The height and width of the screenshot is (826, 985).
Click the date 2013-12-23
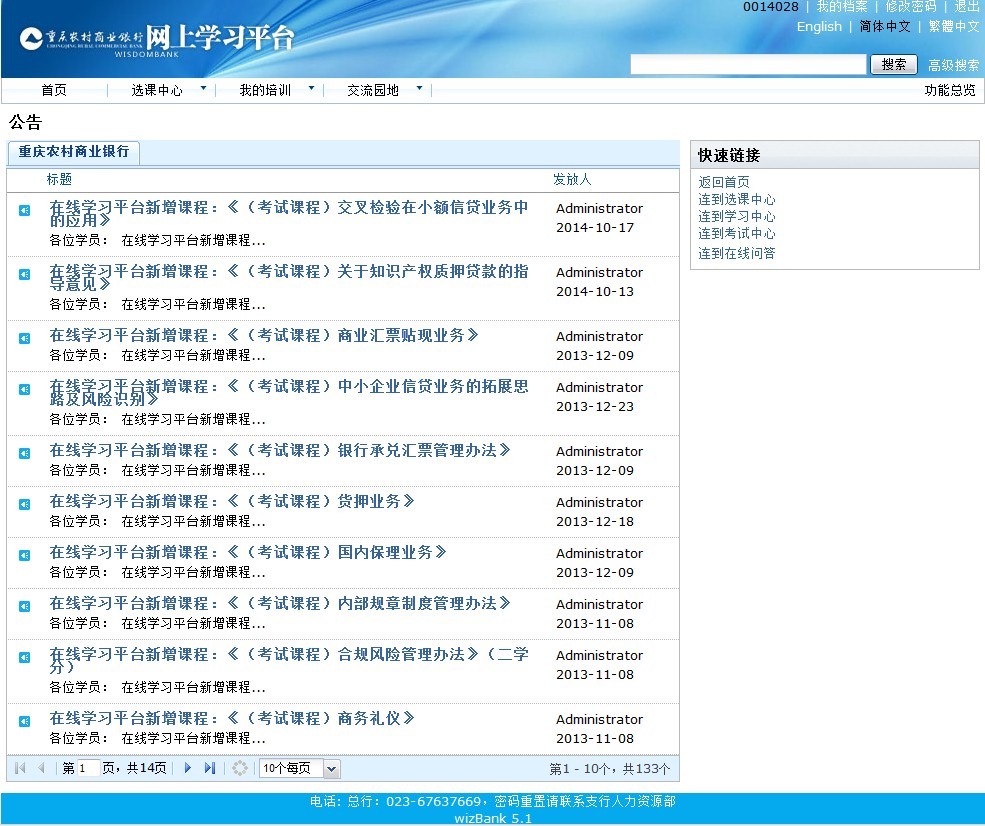[x=595, y=406]
